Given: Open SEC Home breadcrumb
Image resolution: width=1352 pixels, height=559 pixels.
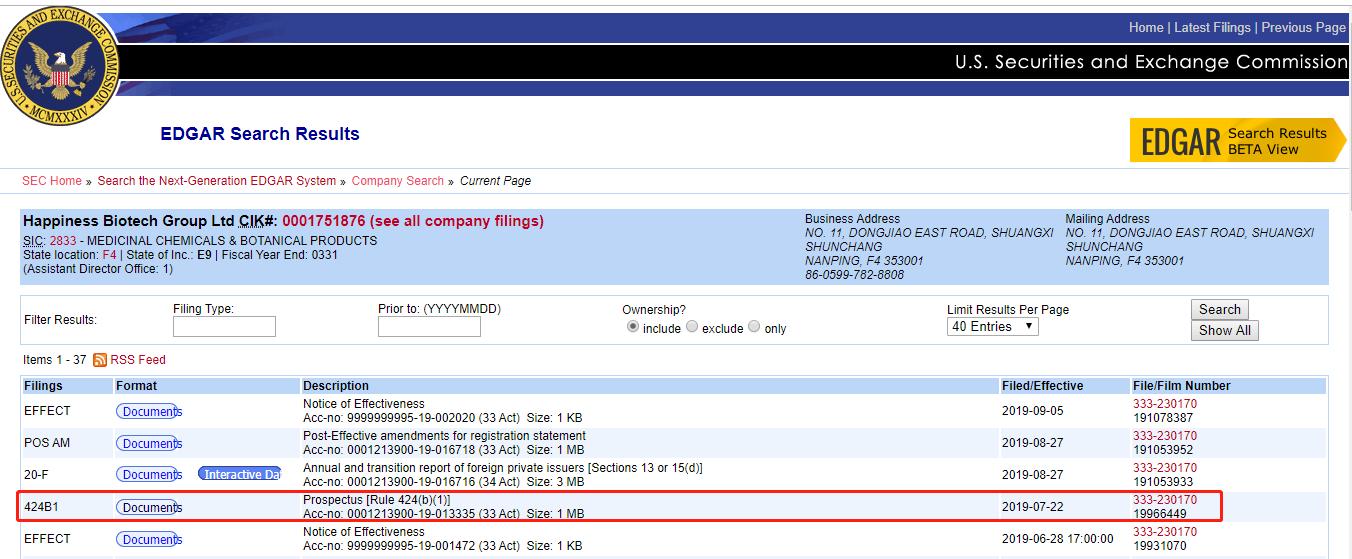Looking at the screenshot, I should (52, 181).
